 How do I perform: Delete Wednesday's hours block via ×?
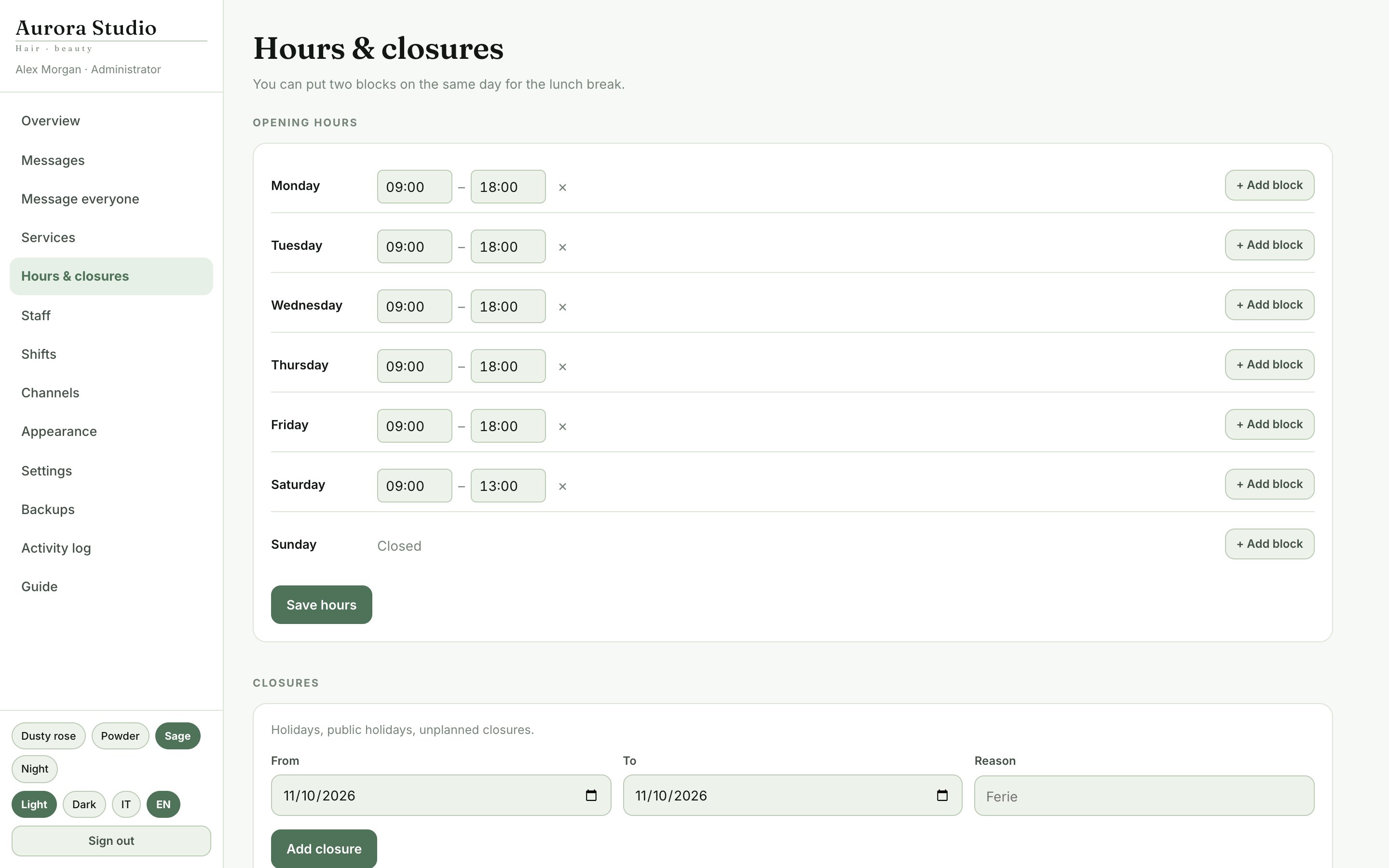point(562,307)
